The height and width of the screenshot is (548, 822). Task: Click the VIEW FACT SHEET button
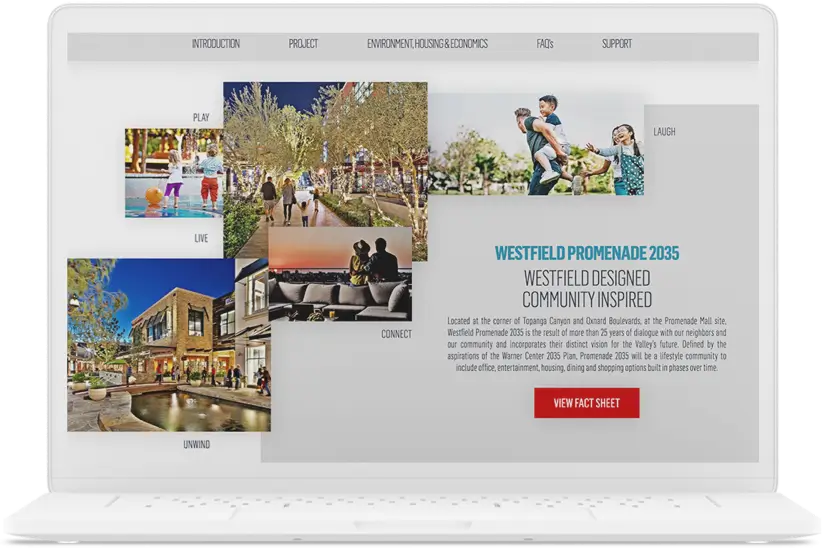(x=587, y=403)
